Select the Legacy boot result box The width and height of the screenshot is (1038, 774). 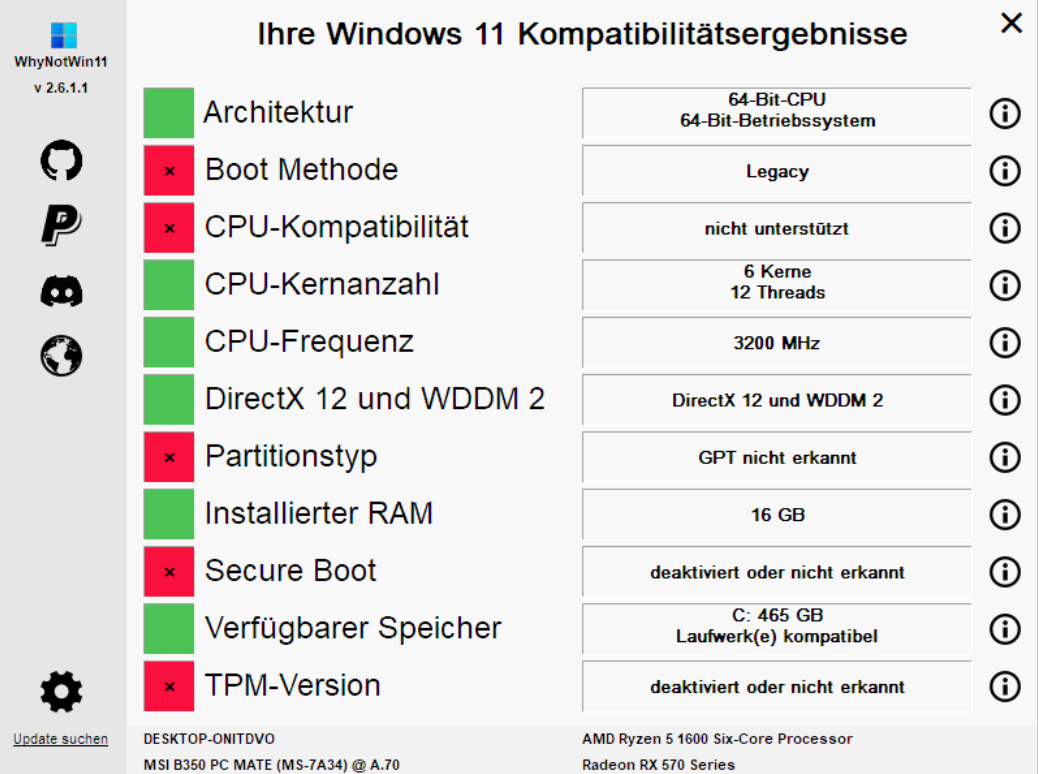coord(777,171)
